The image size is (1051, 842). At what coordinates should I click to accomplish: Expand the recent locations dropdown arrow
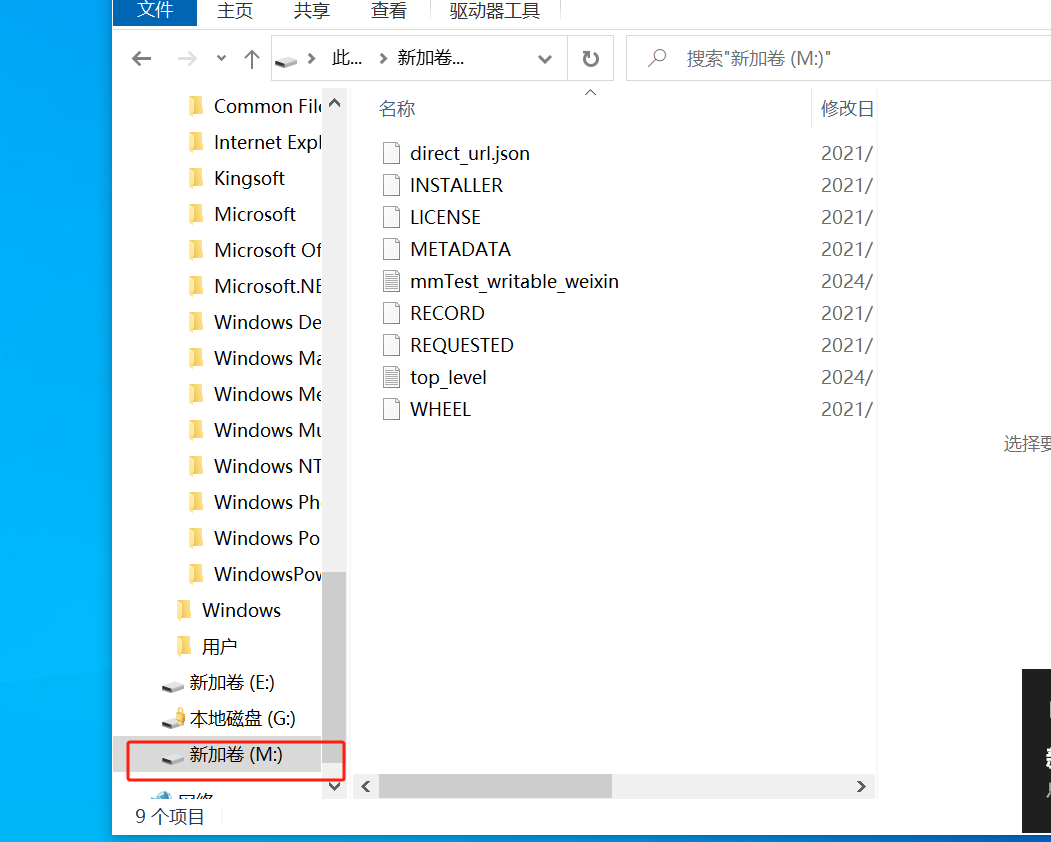(x=222, y=59)
